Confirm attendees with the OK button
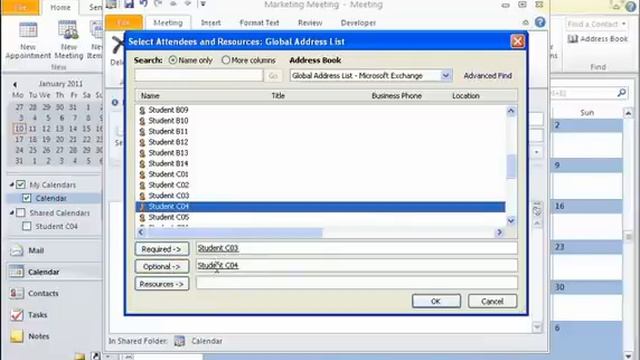The width and height of the screenshot is (640, 360). pos(436,301)
